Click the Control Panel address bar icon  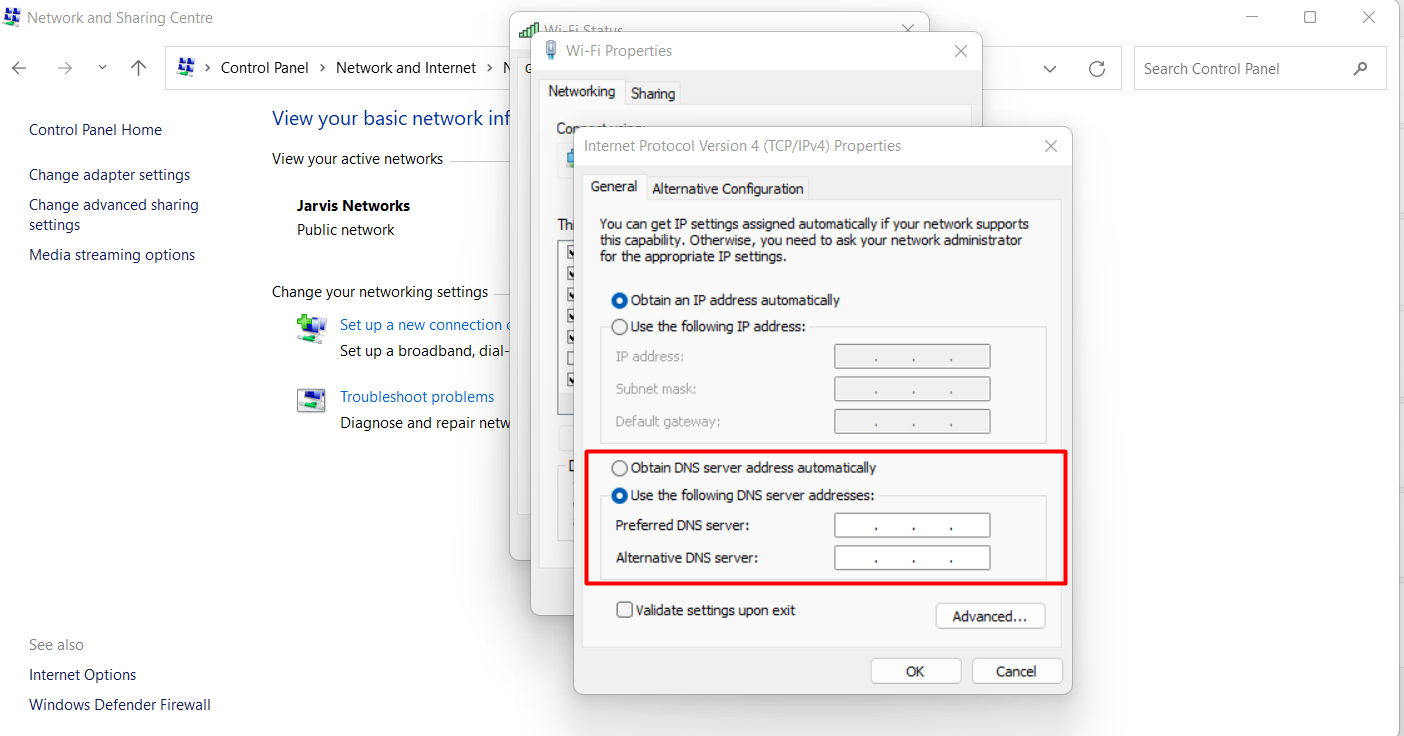pyautogui.click(x=186, y=68)
